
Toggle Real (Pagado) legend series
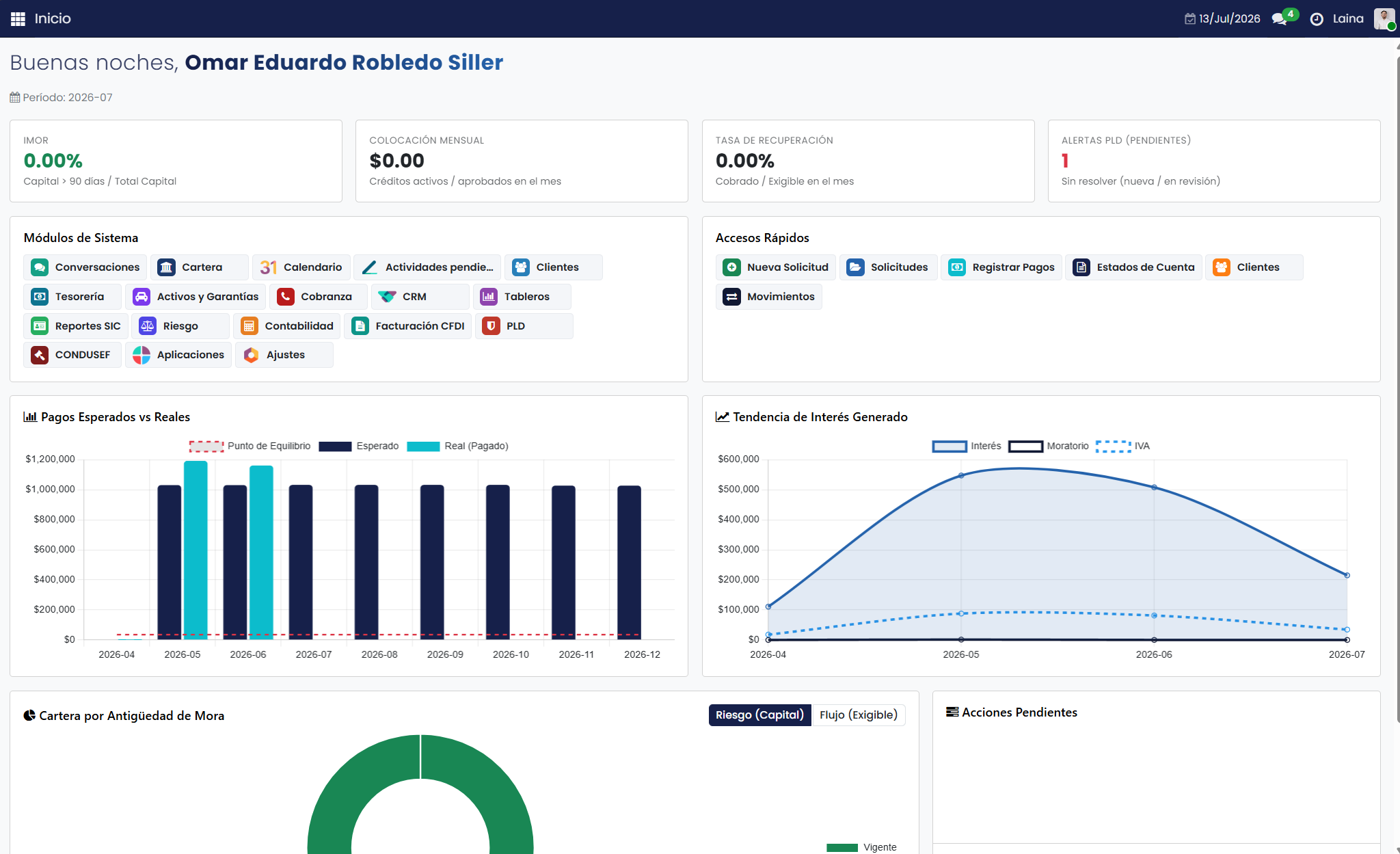[457, 446]
